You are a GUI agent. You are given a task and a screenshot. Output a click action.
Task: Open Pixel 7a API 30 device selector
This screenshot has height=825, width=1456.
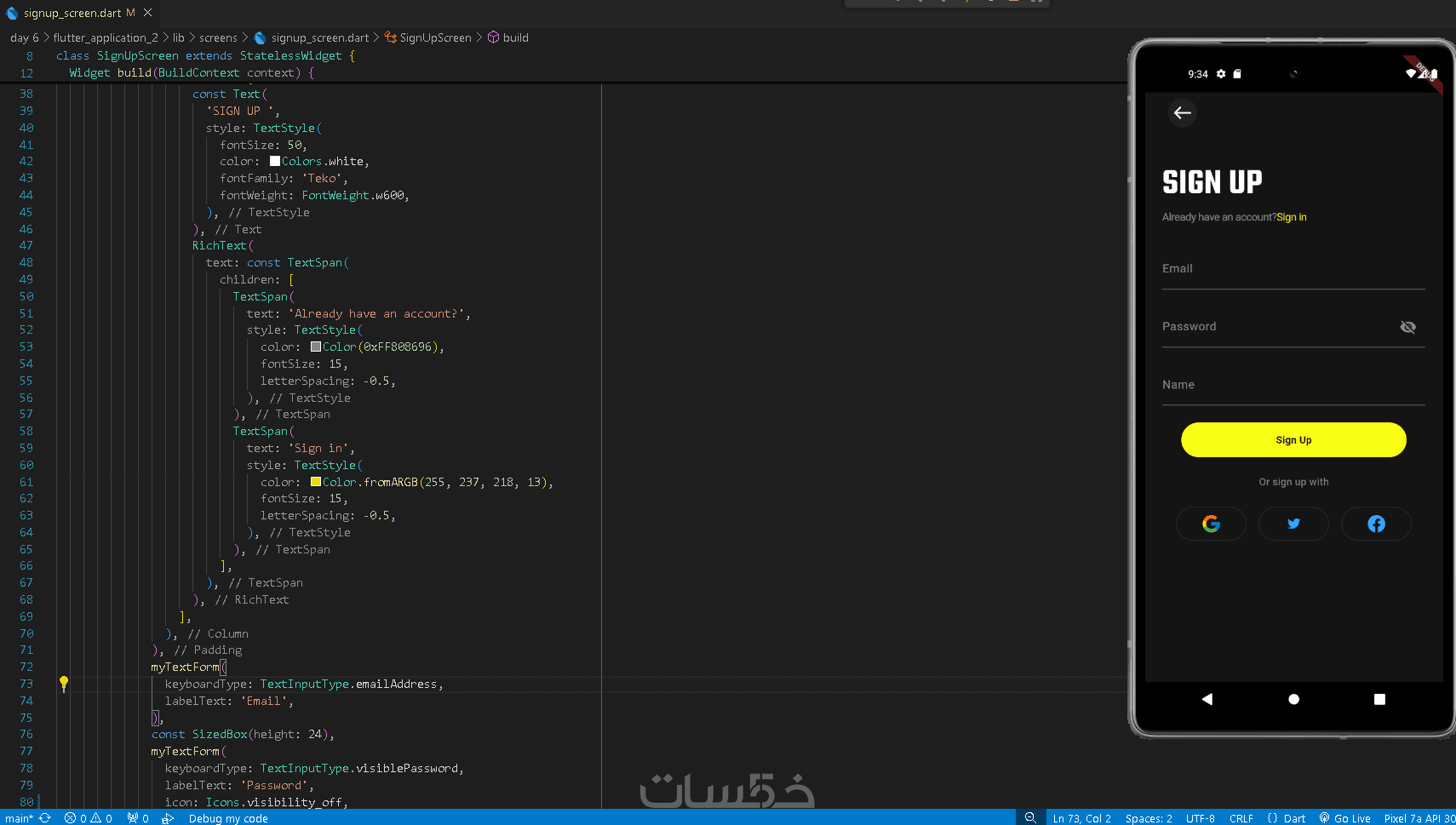(x=1419, y=818)
